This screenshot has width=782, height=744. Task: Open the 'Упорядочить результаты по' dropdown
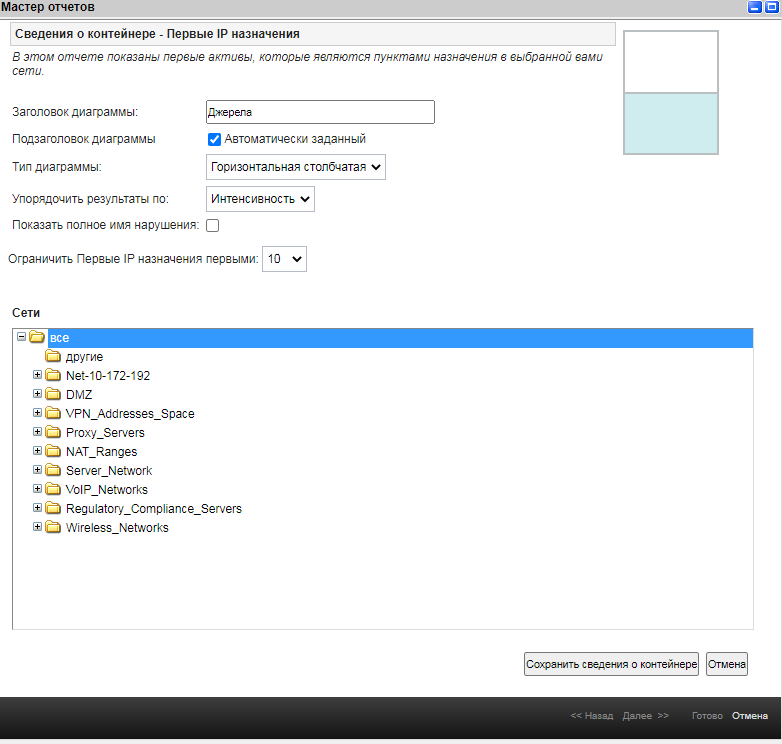(260, 199)
